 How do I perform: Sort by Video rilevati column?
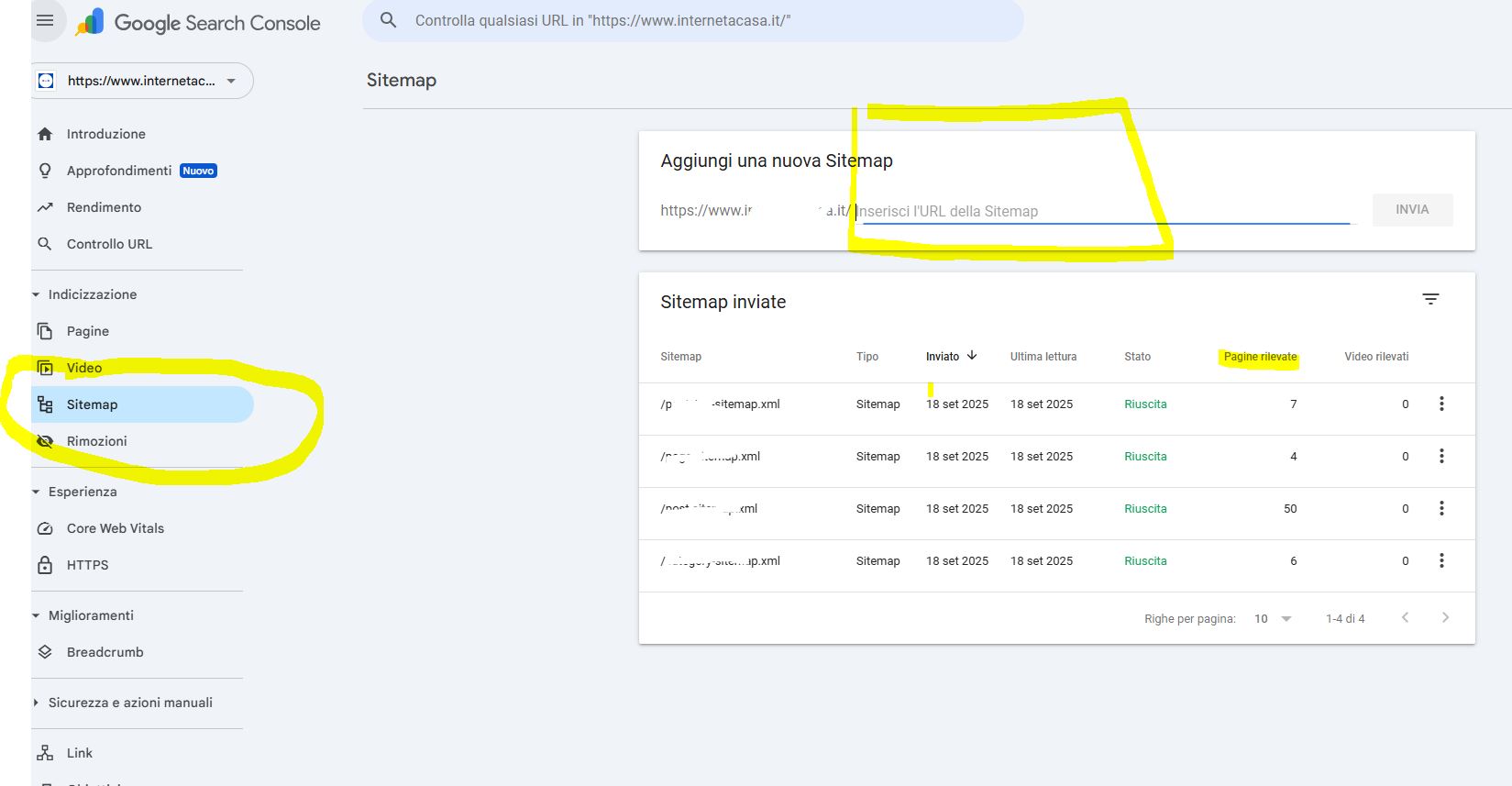1376,357
